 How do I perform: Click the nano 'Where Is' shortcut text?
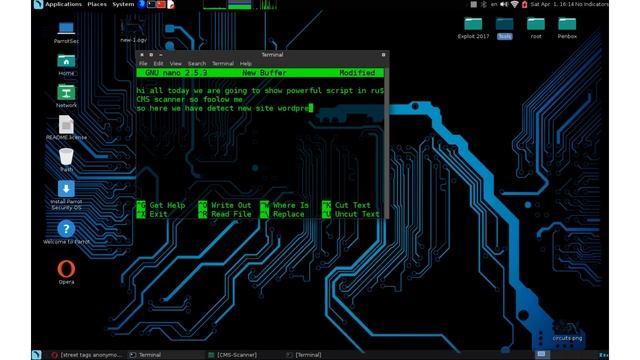coord(291,205)
